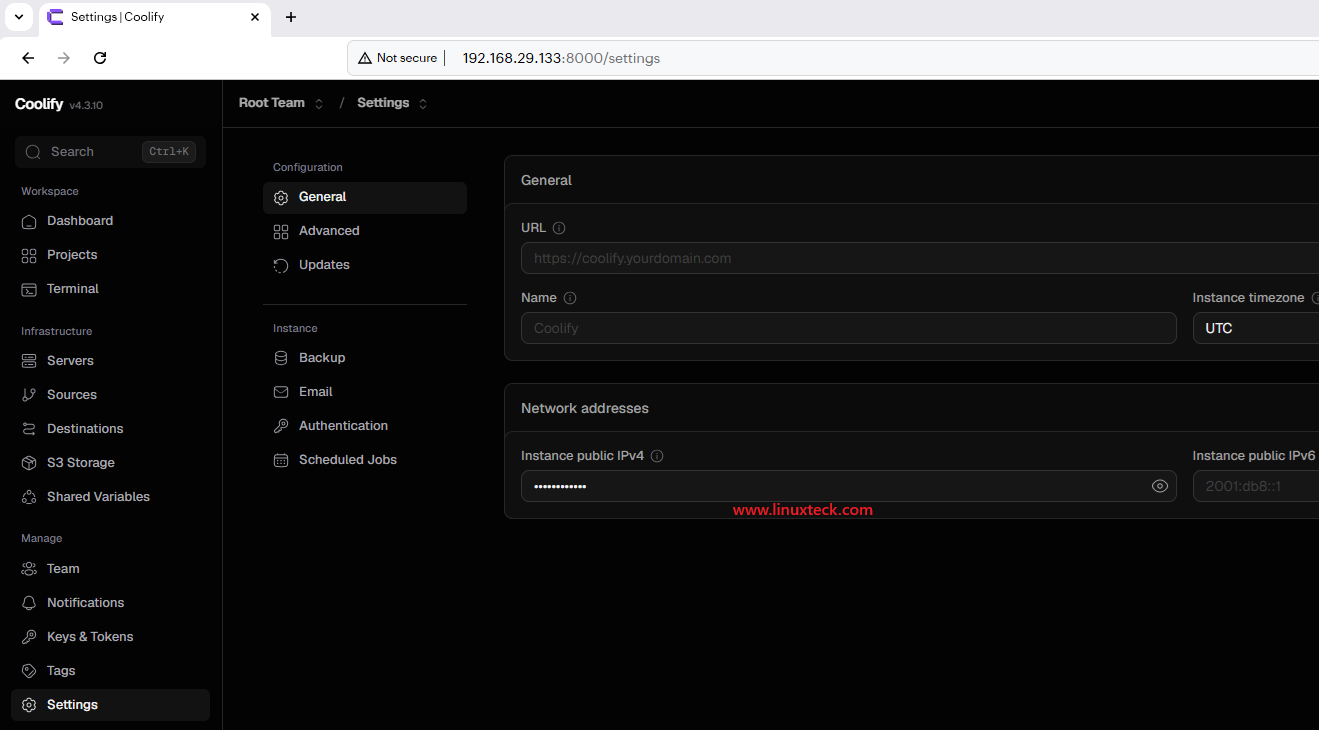The image size is (1319, 730).
Task: Click the Settings gear icon in sidebar
Action: tap(29, 705)
